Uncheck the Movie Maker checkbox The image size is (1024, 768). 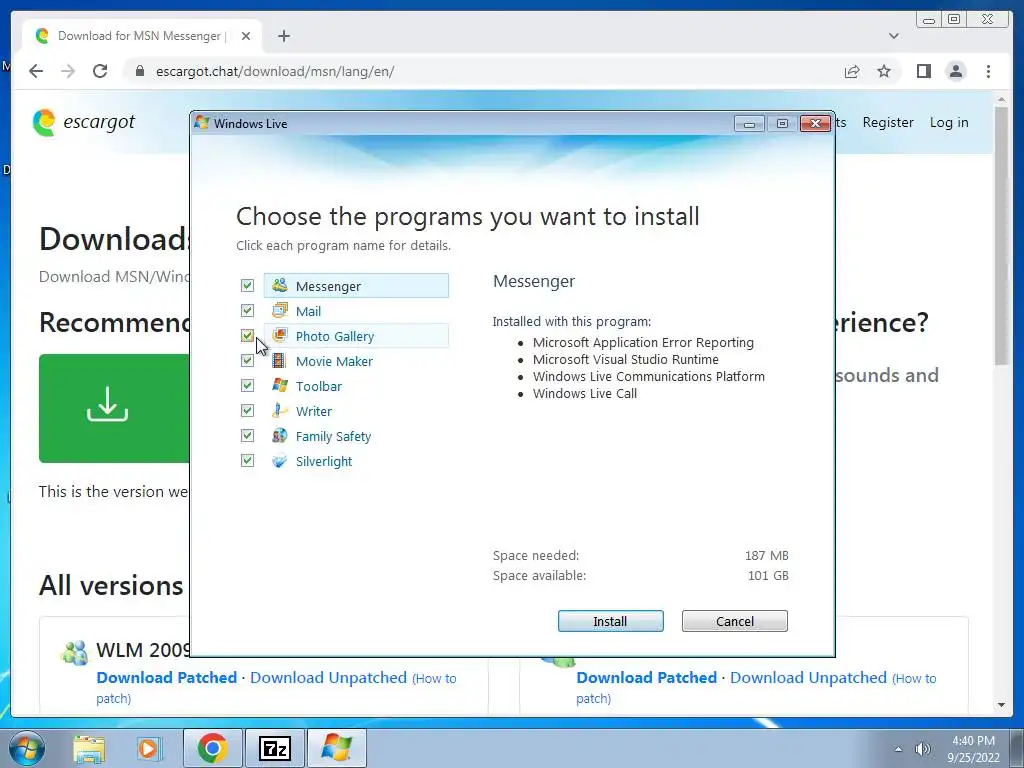(248, 360)
